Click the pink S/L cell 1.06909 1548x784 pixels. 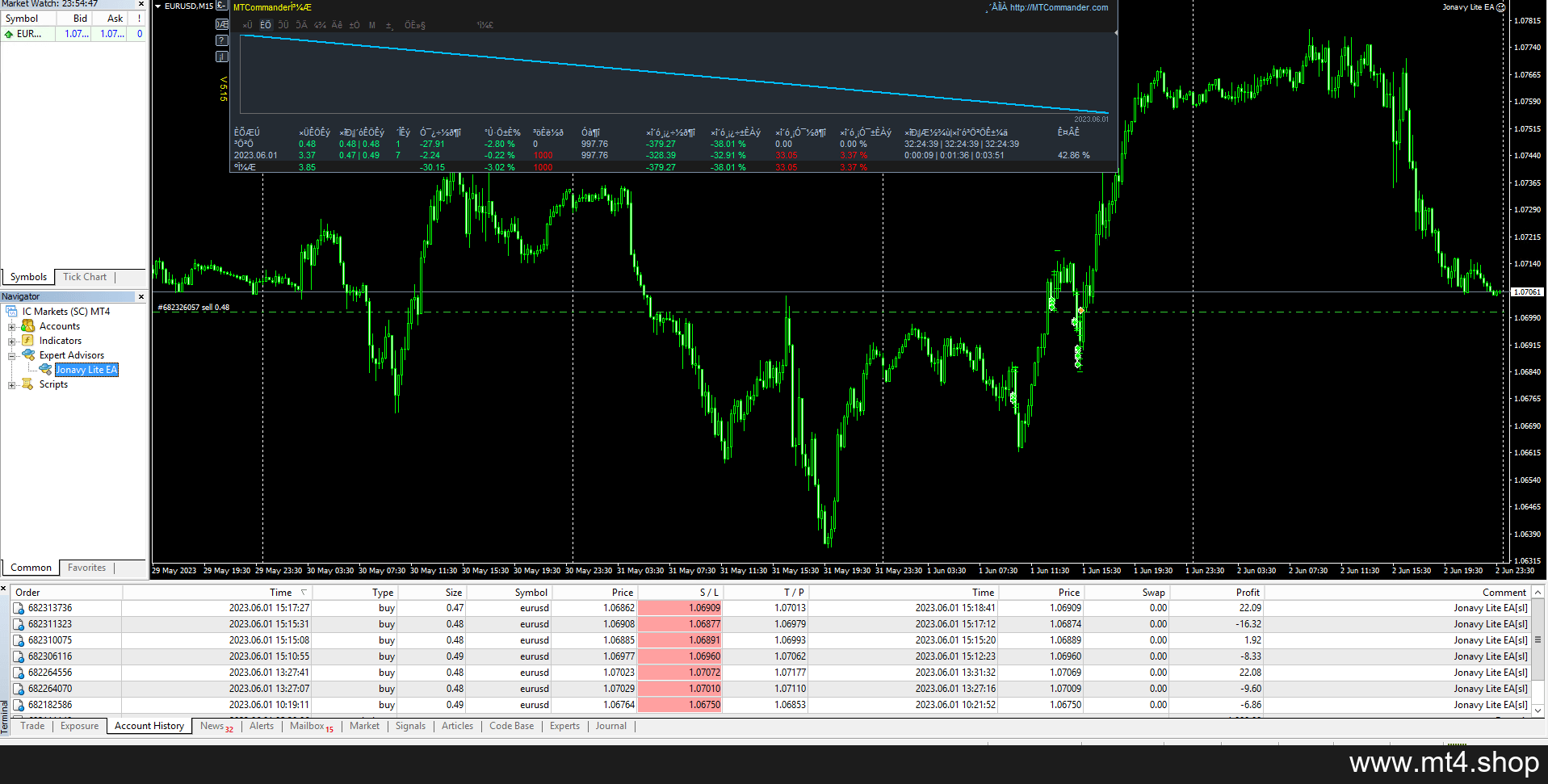679,608
